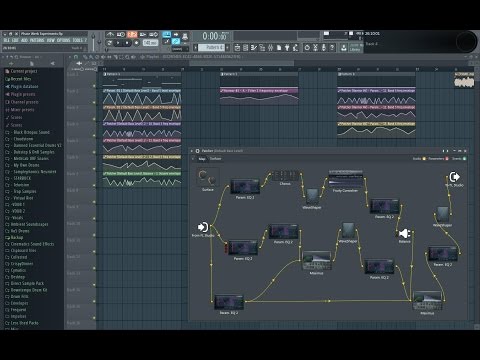Viewport: 480px width, 360px height.
Task: Adjust the master volume slider
Action: point(93,41)
